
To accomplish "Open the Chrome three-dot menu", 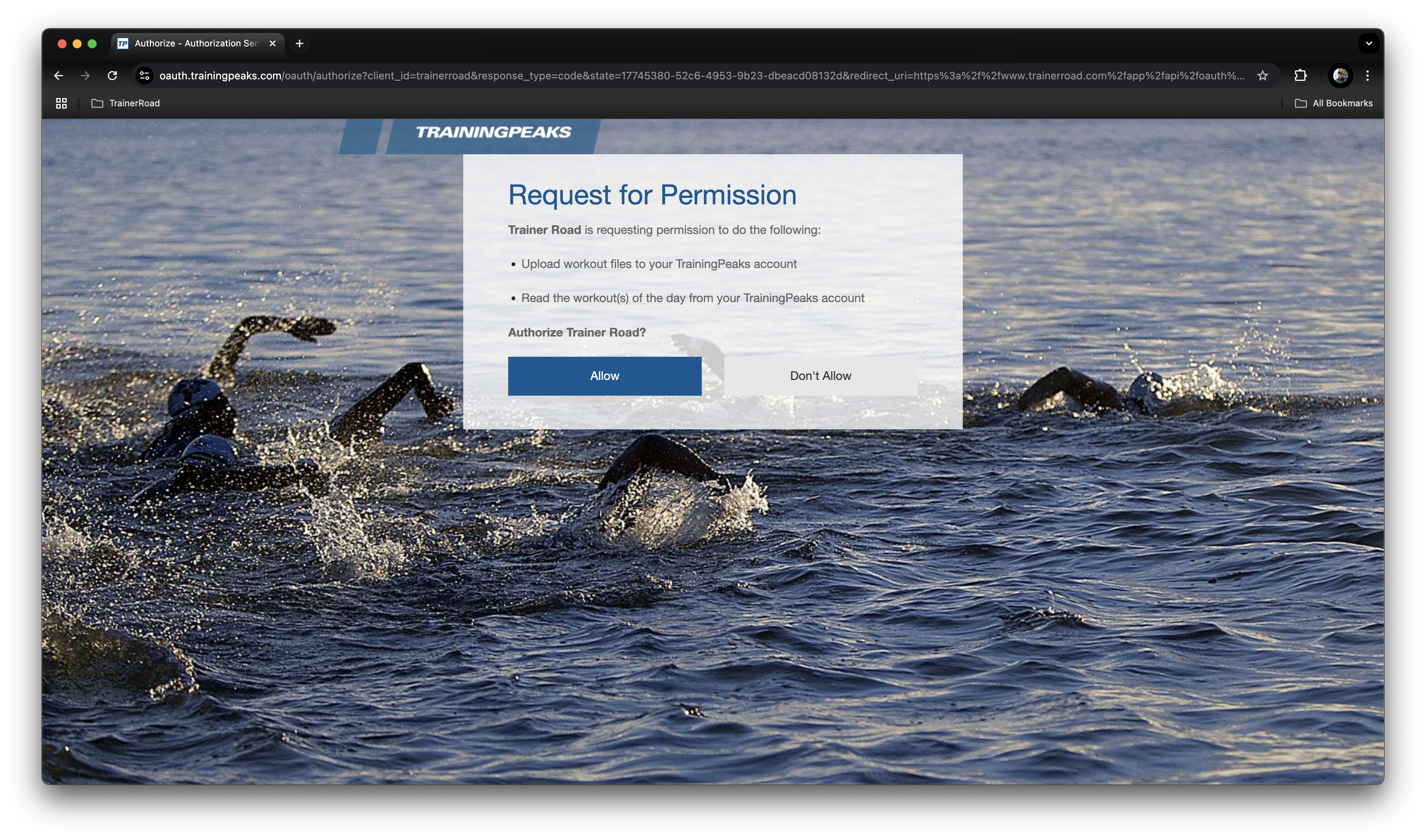I will (x=1368, y=75).
